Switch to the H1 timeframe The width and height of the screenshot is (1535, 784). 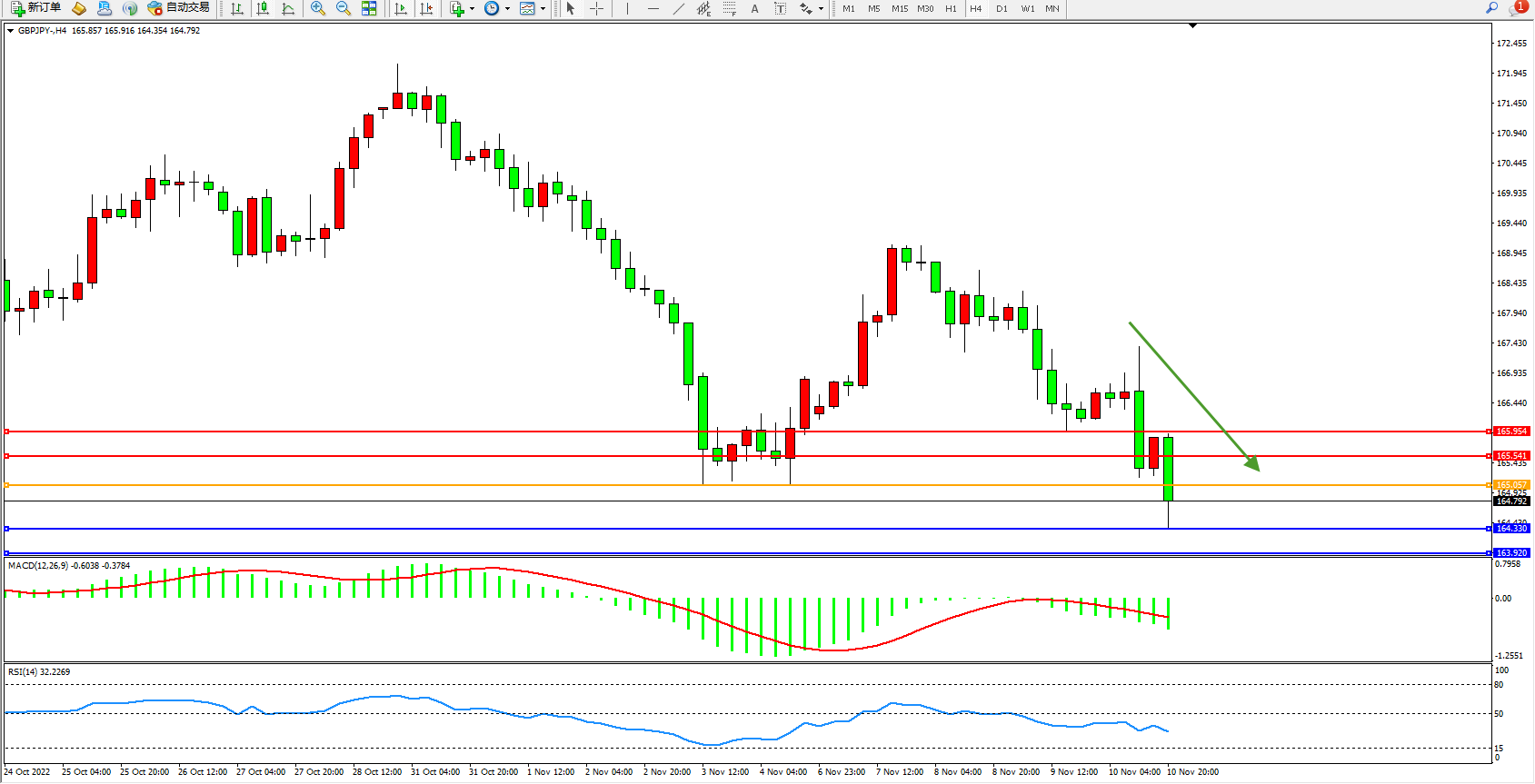point(951,8)
